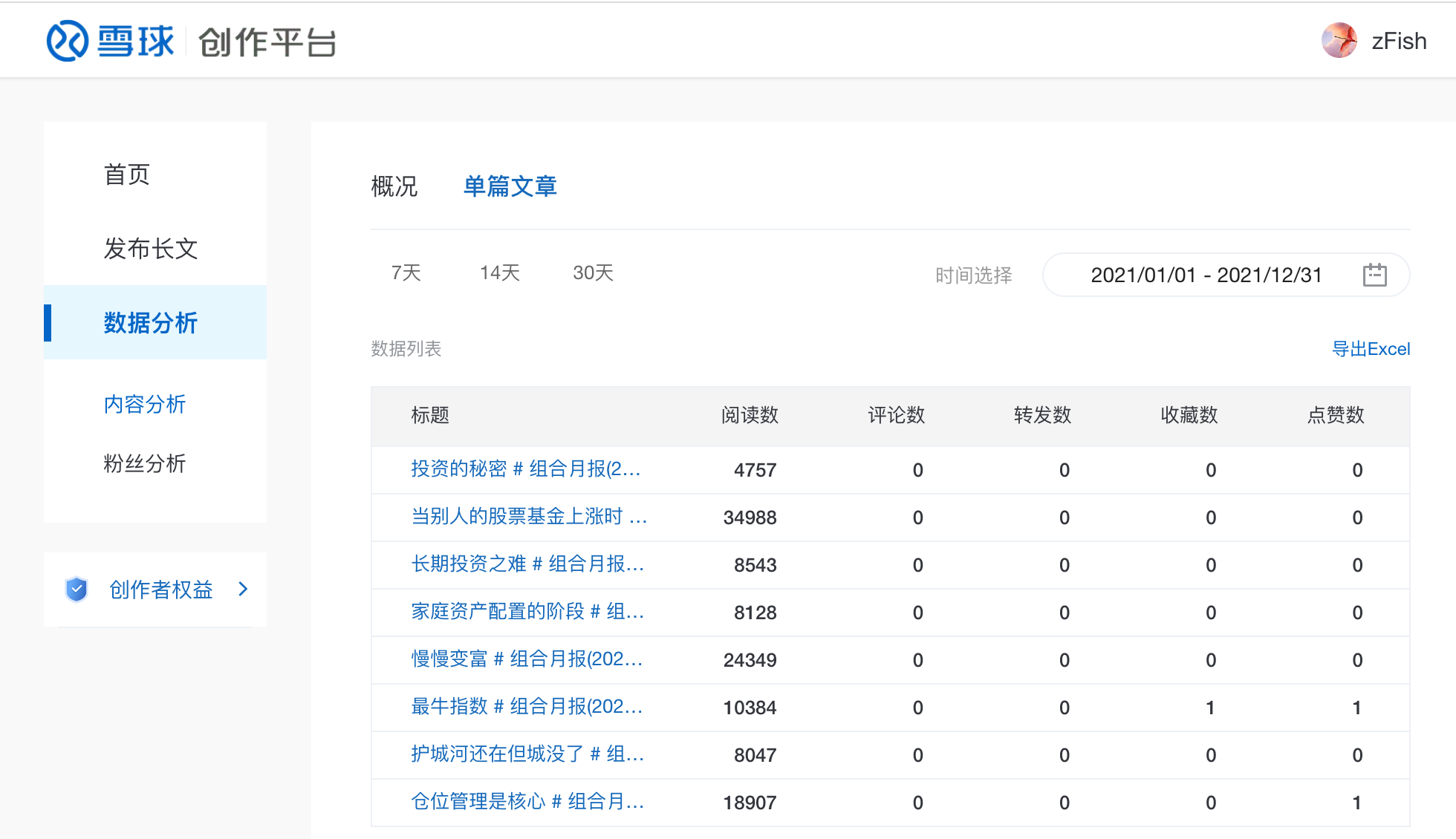Open the zFish user avatar
Screen dimensions: 1456x839
tap(1339, 40)
